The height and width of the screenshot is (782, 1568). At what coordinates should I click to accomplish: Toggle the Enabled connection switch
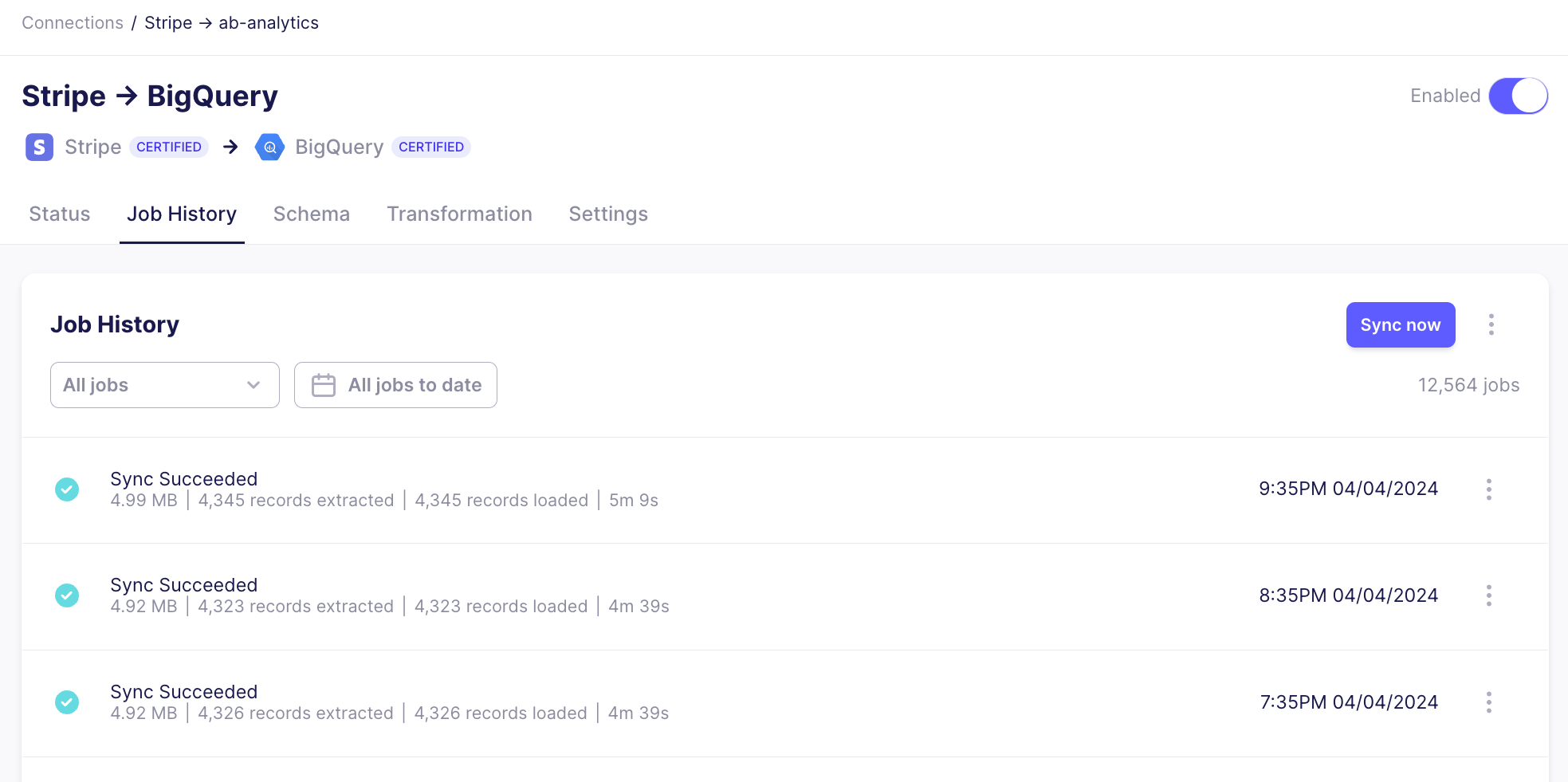(x=1518, y=96)
